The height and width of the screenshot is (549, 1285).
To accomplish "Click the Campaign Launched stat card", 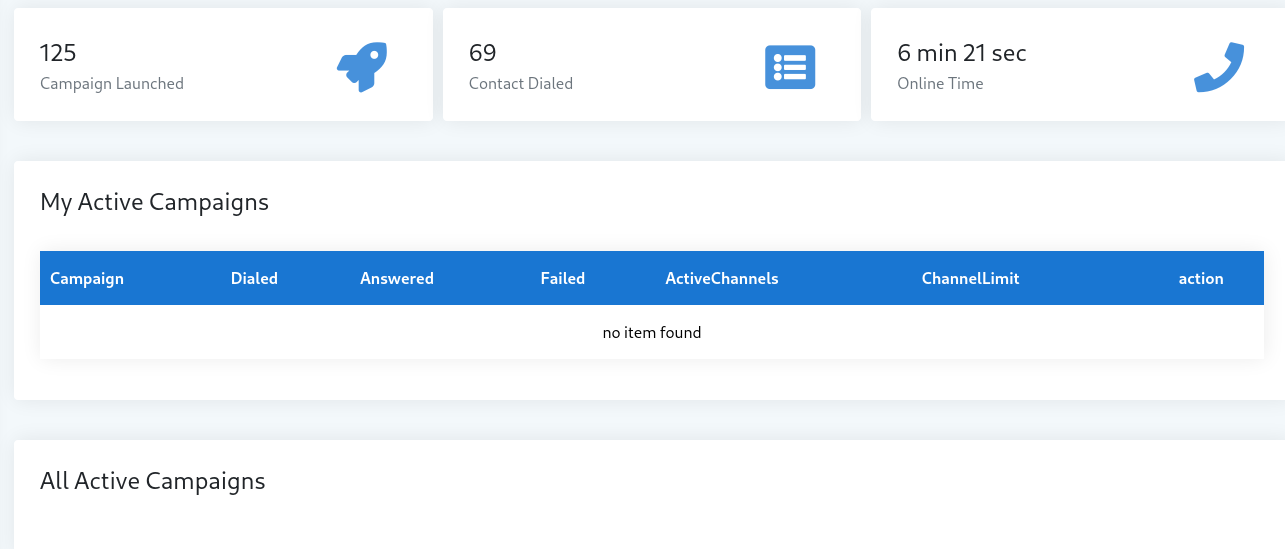I will coord(223,65).
